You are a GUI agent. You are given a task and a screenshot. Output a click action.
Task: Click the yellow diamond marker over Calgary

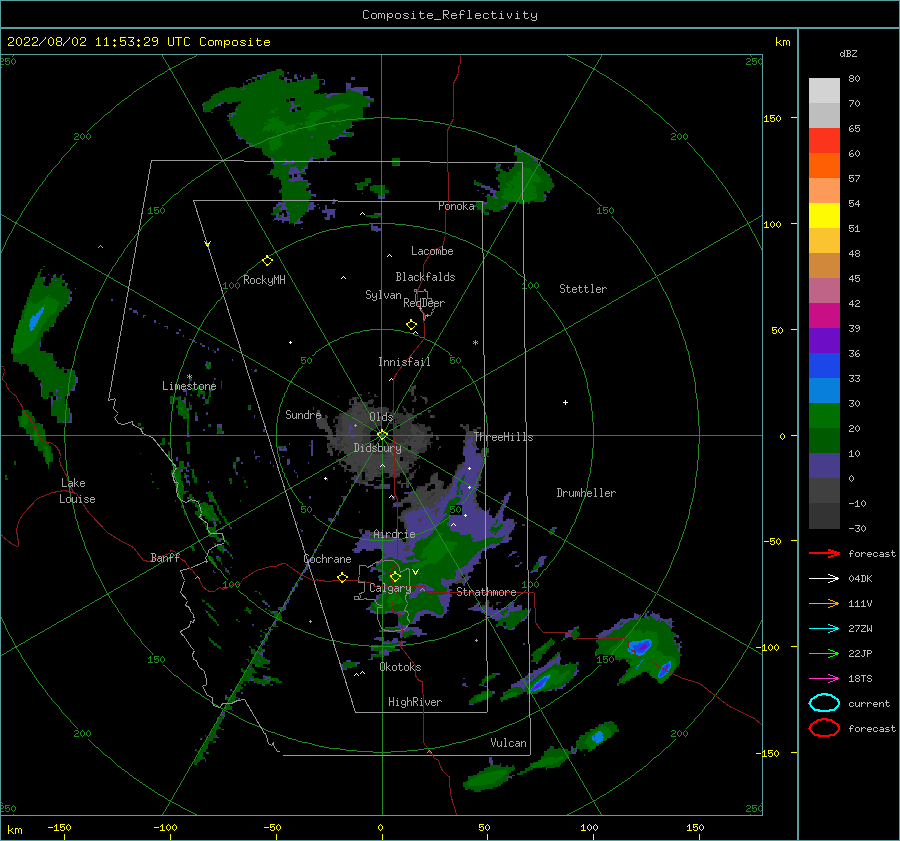395,576
